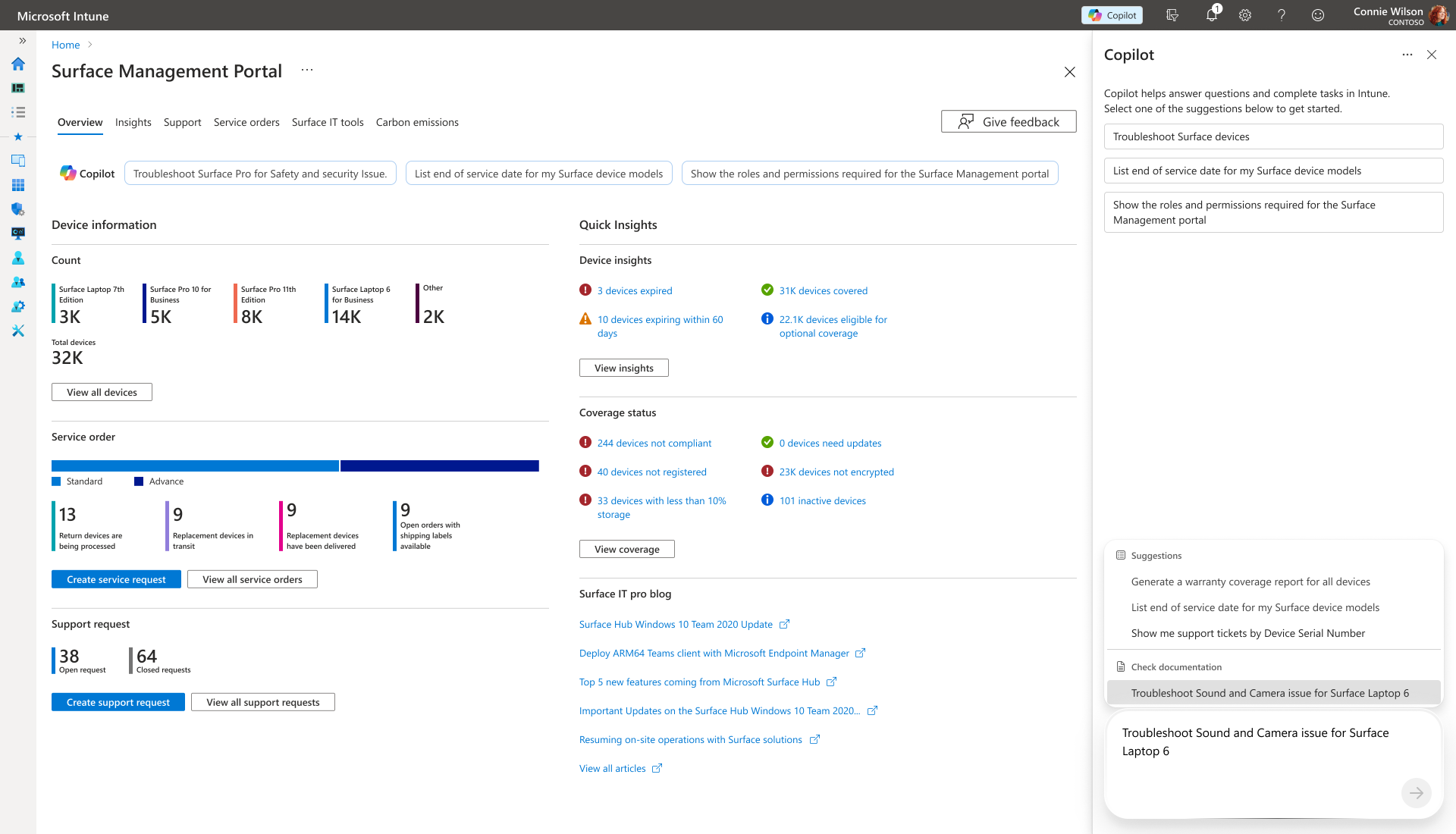Click the smiley feedback icon
The height and width of the screenshot is (834, 1456).
coord(1318,15)
